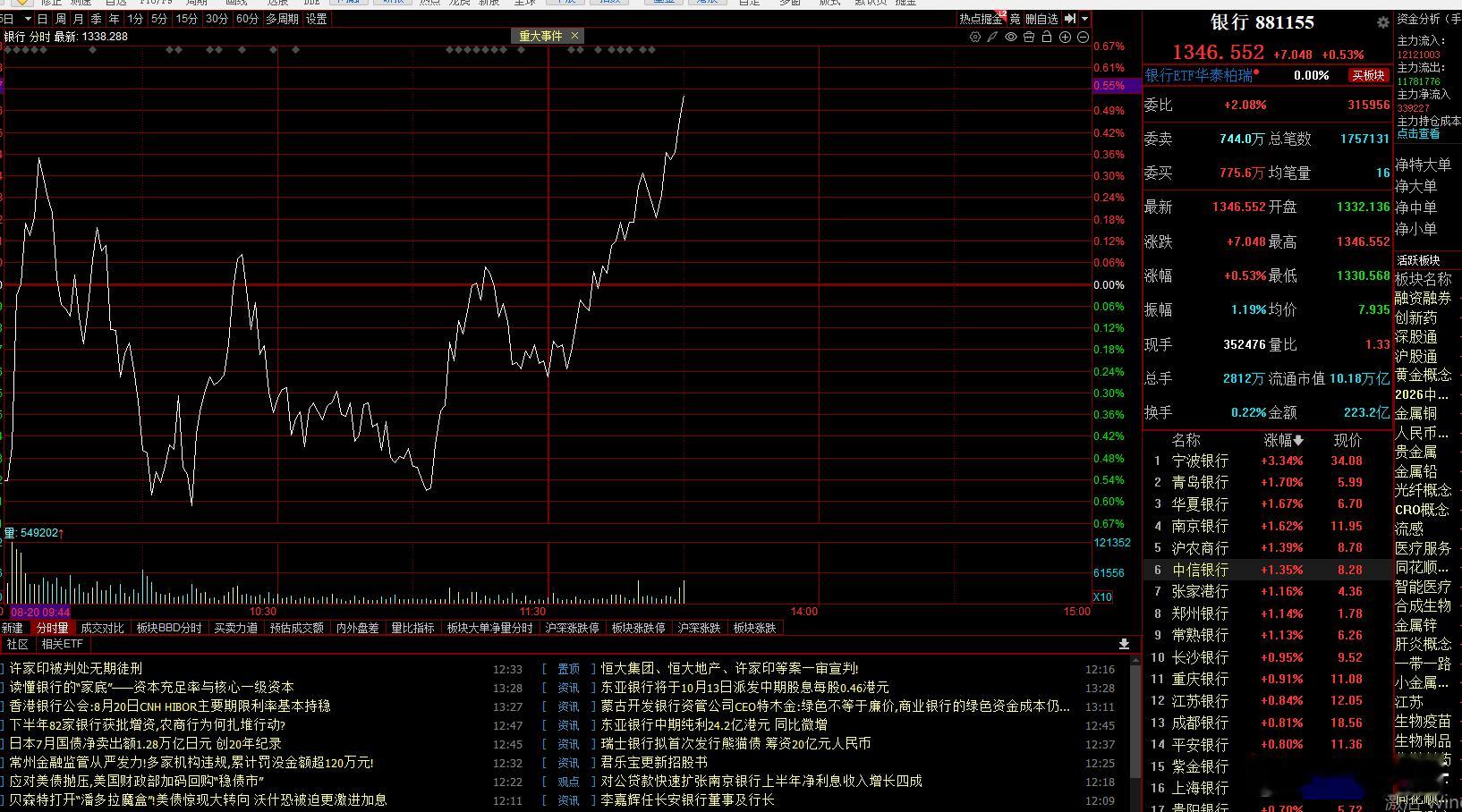The width and height of the screenshot is (1462, 812).
Task: Switch to 15分 period
Action: [x=186, y=18]
